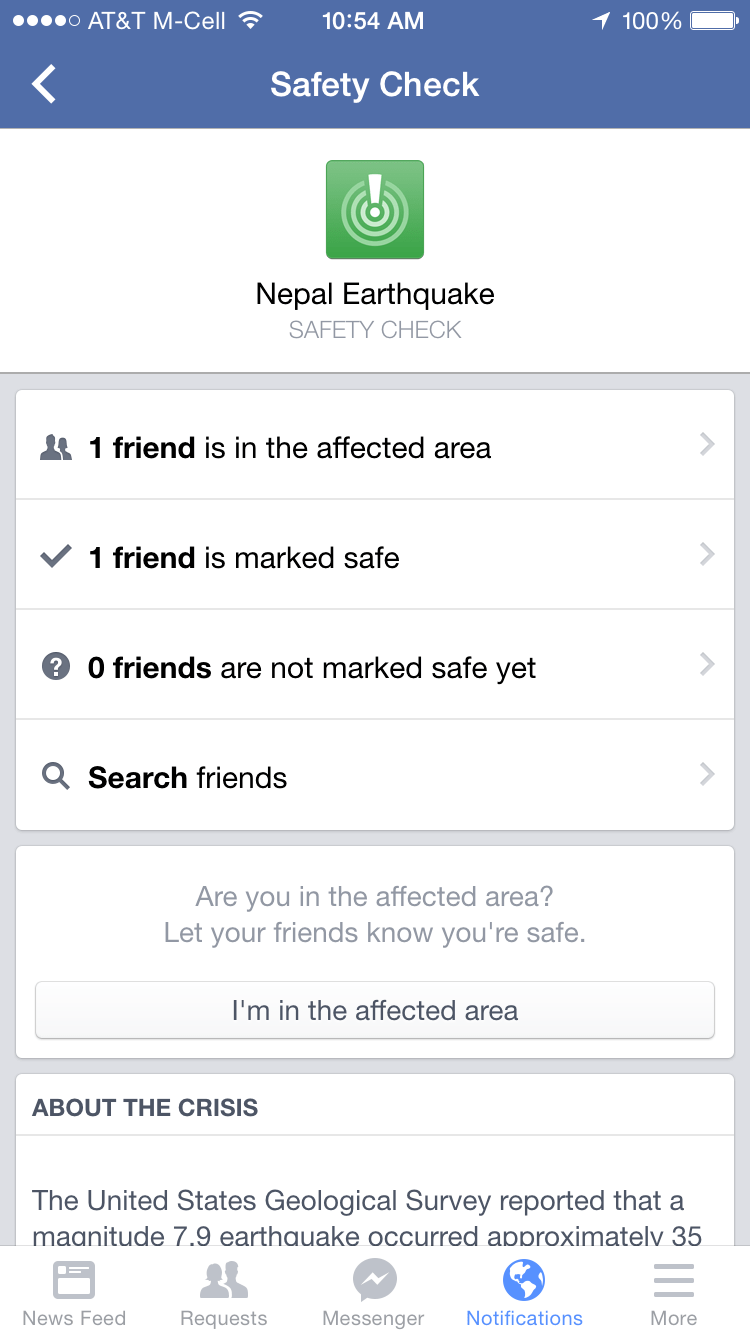Tap the magnifying glass search icon
The height and width of the screenshot is (1334, 750).
coord(56,777)
